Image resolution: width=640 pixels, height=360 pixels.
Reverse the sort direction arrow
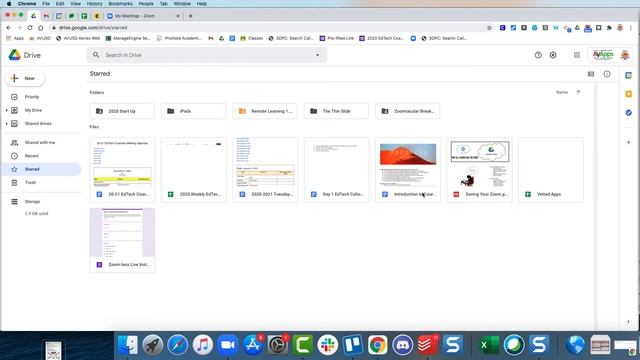tap(578, 92)
